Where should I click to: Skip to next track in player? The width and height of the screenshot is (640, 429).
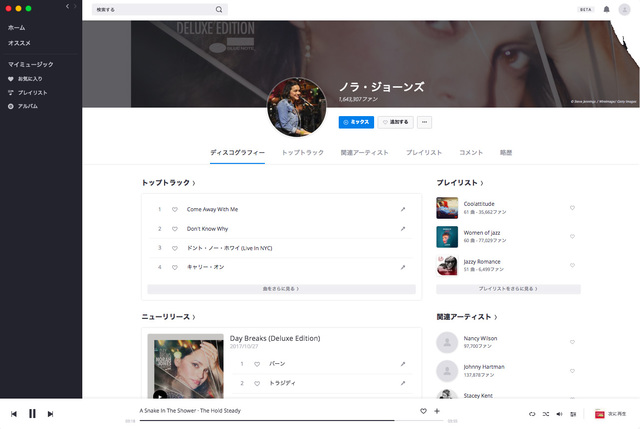(x=50, y=414)
